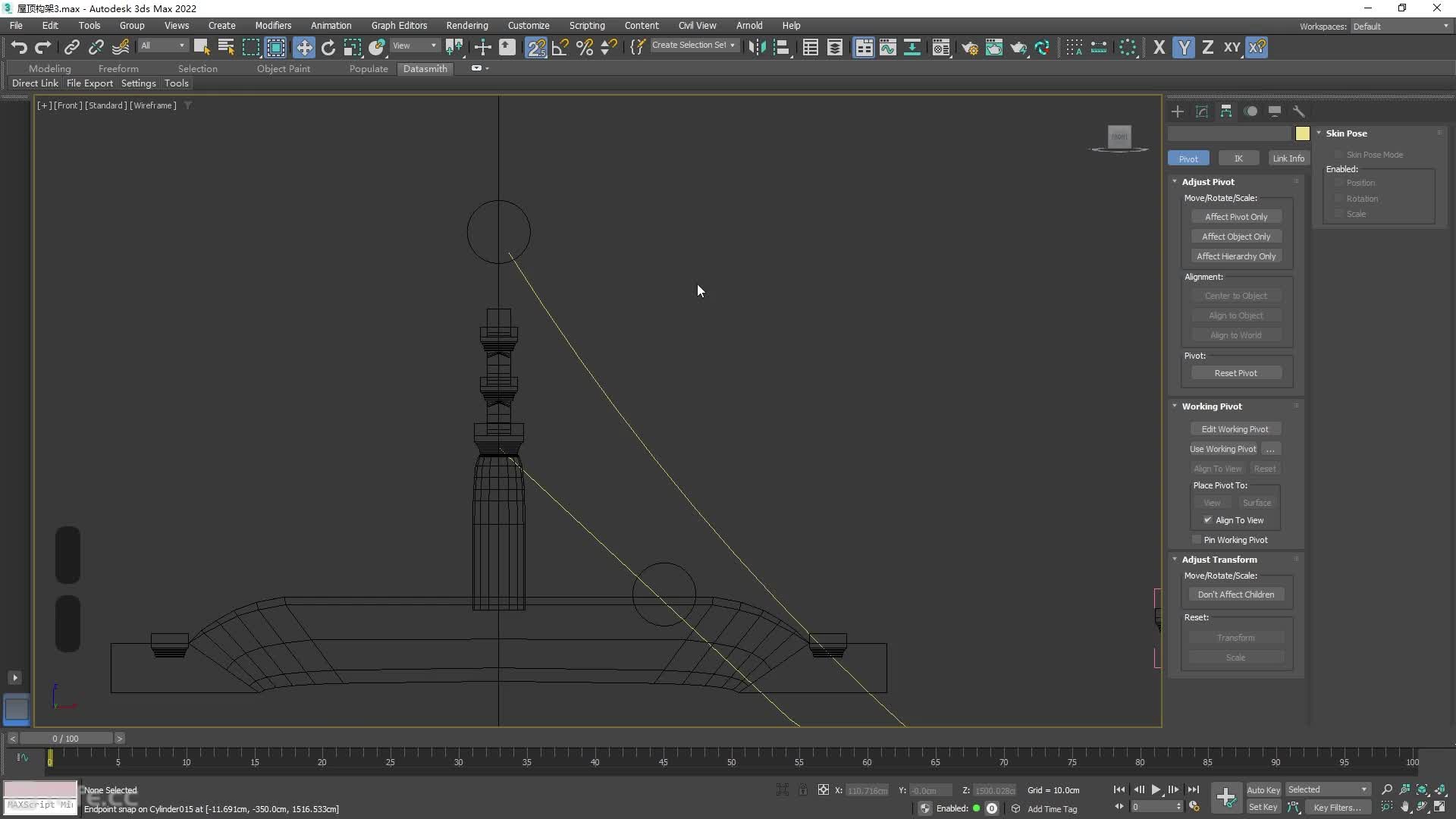Viewport: 1456px width, 819px height.
Task: Activate Select and Scale tool
Action: (x=353, y=47)
